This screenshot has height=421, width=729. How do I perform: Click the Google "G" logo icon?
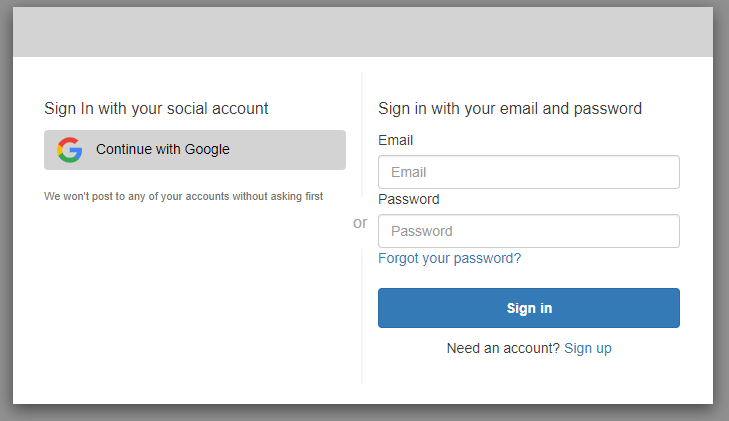coord(69,150)
